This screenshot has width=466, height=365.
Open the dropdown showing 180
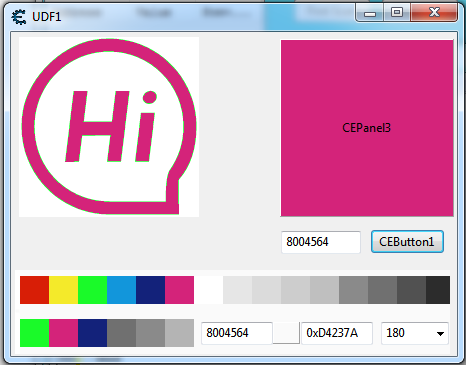click(415, 333)
